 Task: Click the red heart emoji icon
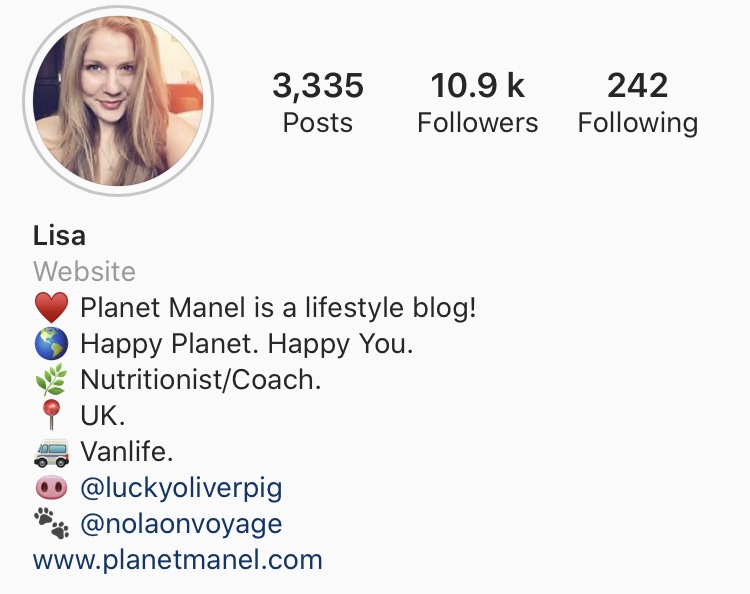(51, 308)
